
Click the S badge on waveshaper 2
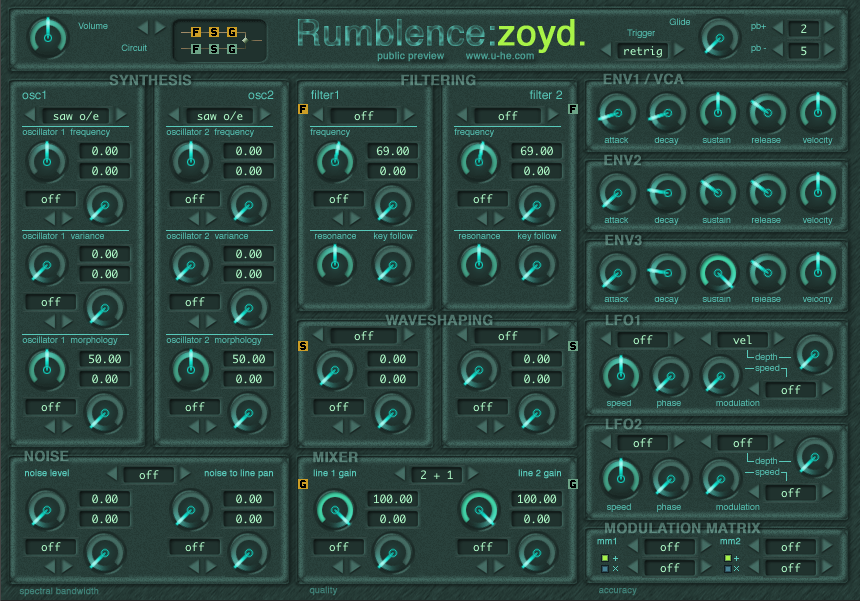573,346
